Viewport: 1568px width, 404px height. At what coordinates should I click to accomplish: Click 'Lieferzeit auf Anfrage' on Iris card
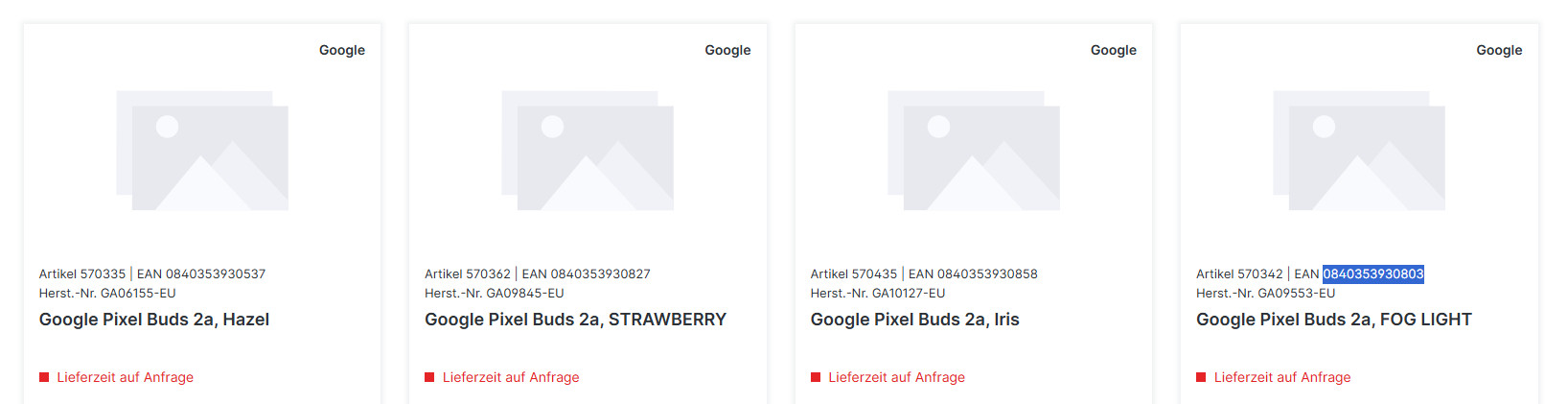(x=896, y=377)
